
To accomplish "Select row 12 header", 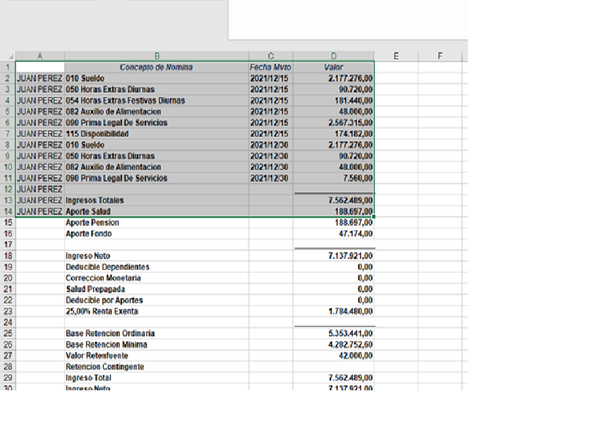I will pyautogui.click(x=8, y=189).
